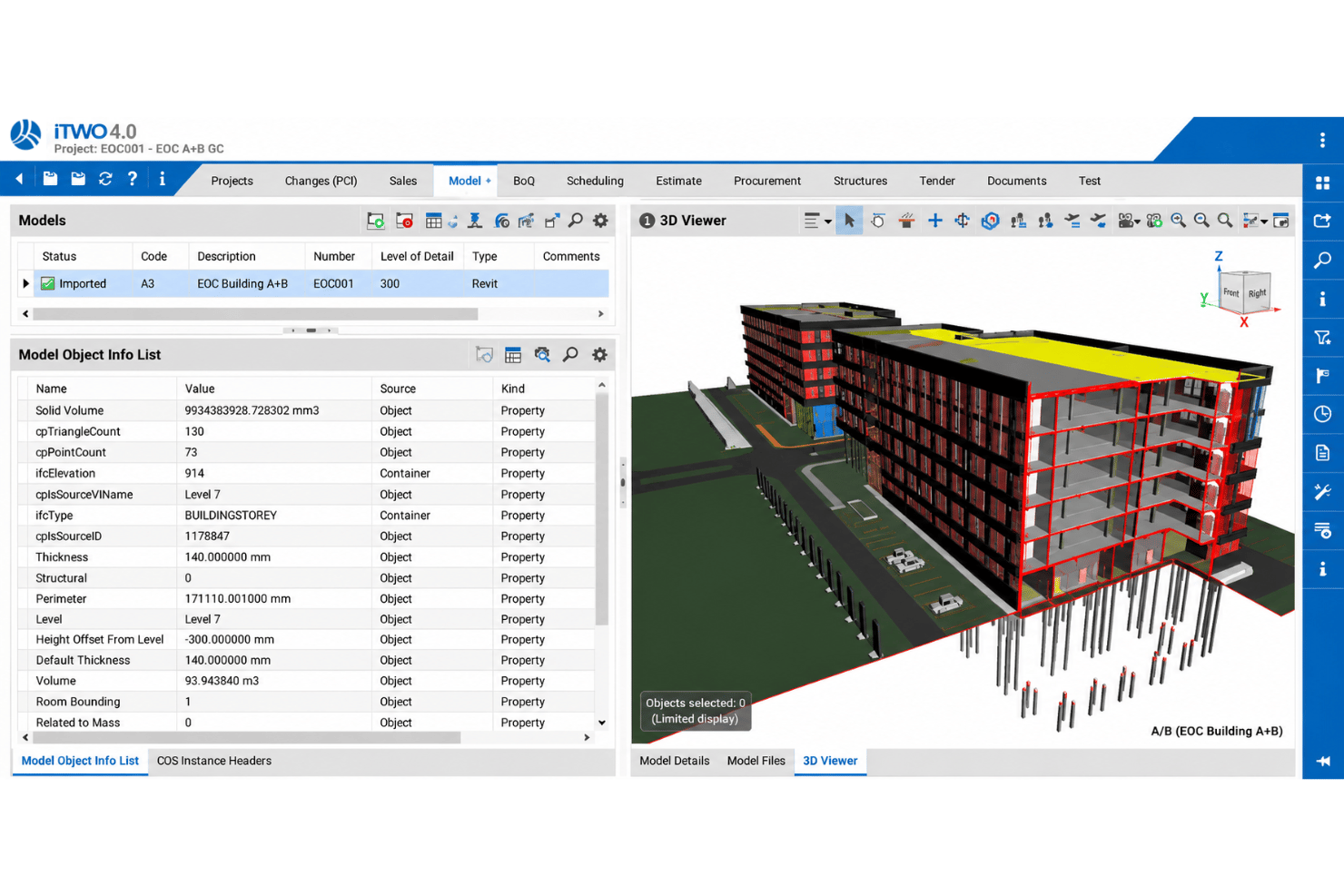The image size is (1344, 896).
Task: Open the flag icon in right sidebar
Action: pyautogui.click(x=1322, y=376)
